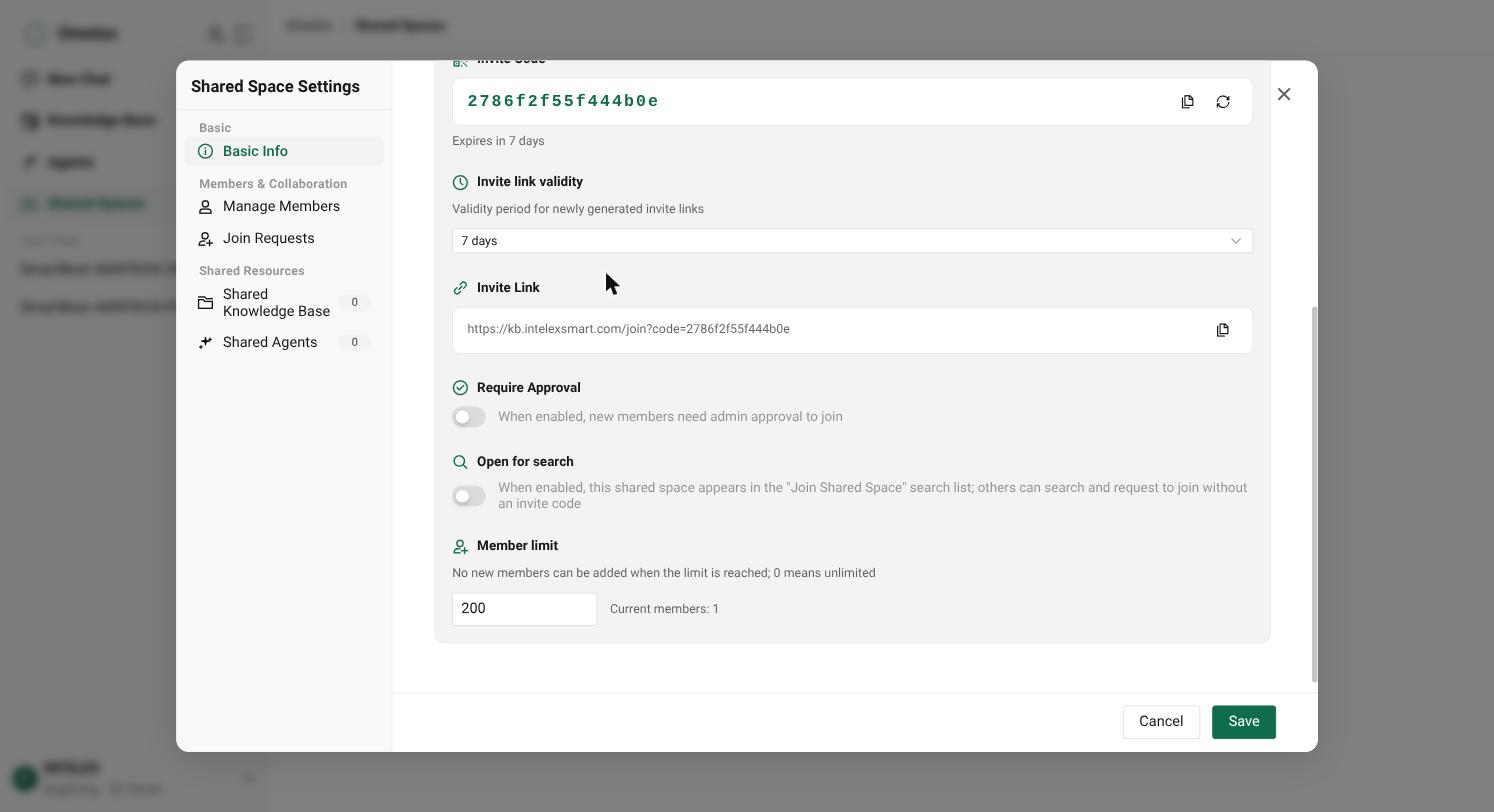Click the 'Members & Collaboration' group label

tap(273, 184)
